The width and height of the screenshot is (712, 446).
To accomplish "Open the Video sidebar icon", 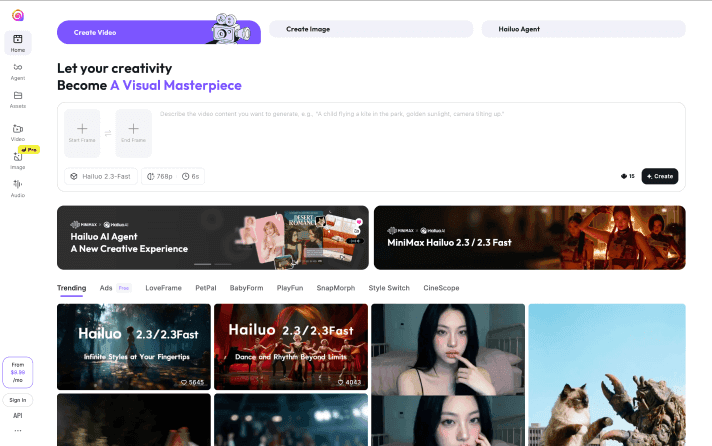I will [18, 133].
